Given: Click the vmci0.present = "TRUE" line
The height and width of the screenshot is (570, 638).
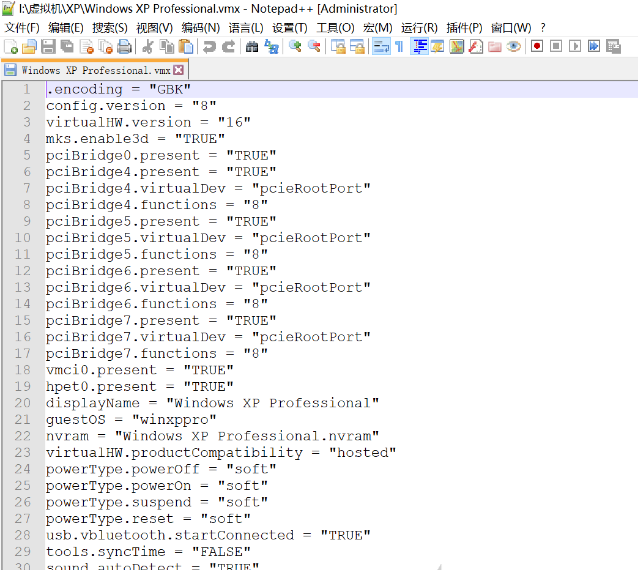Looking at the screenshot, I should click(140, 370).
